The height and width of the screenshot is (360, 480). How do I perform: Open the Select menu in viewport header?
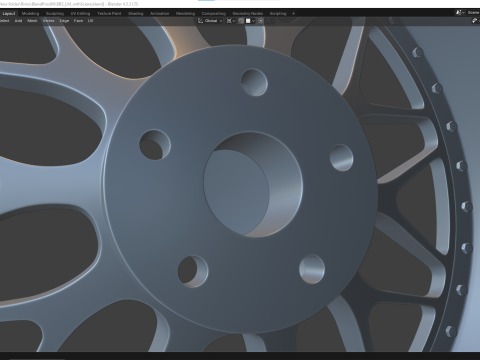click(x=4, y=21)
